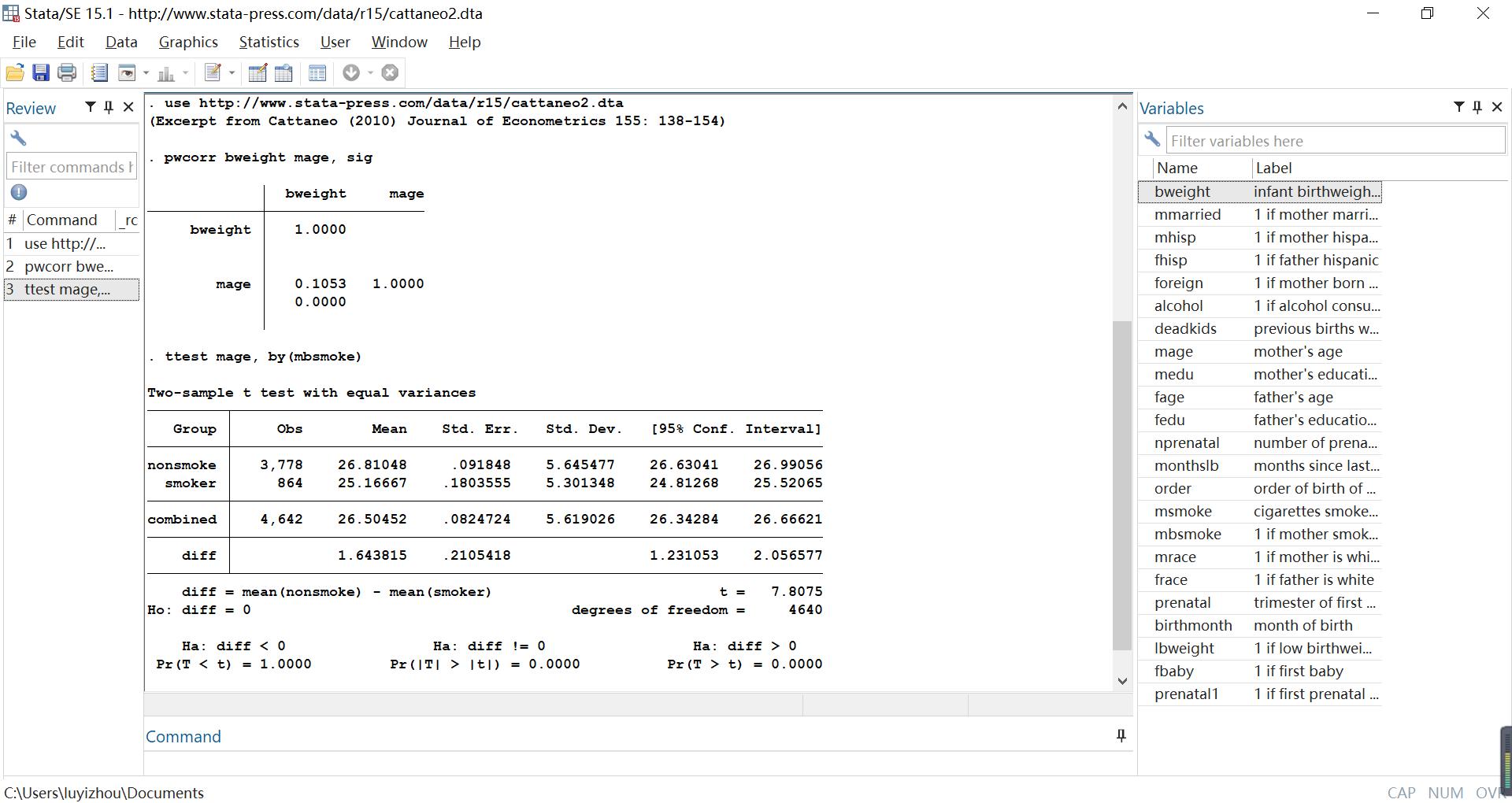Click the Clear more down-arrow icon
Screen dimensions: 1512x803
point(351,73)
